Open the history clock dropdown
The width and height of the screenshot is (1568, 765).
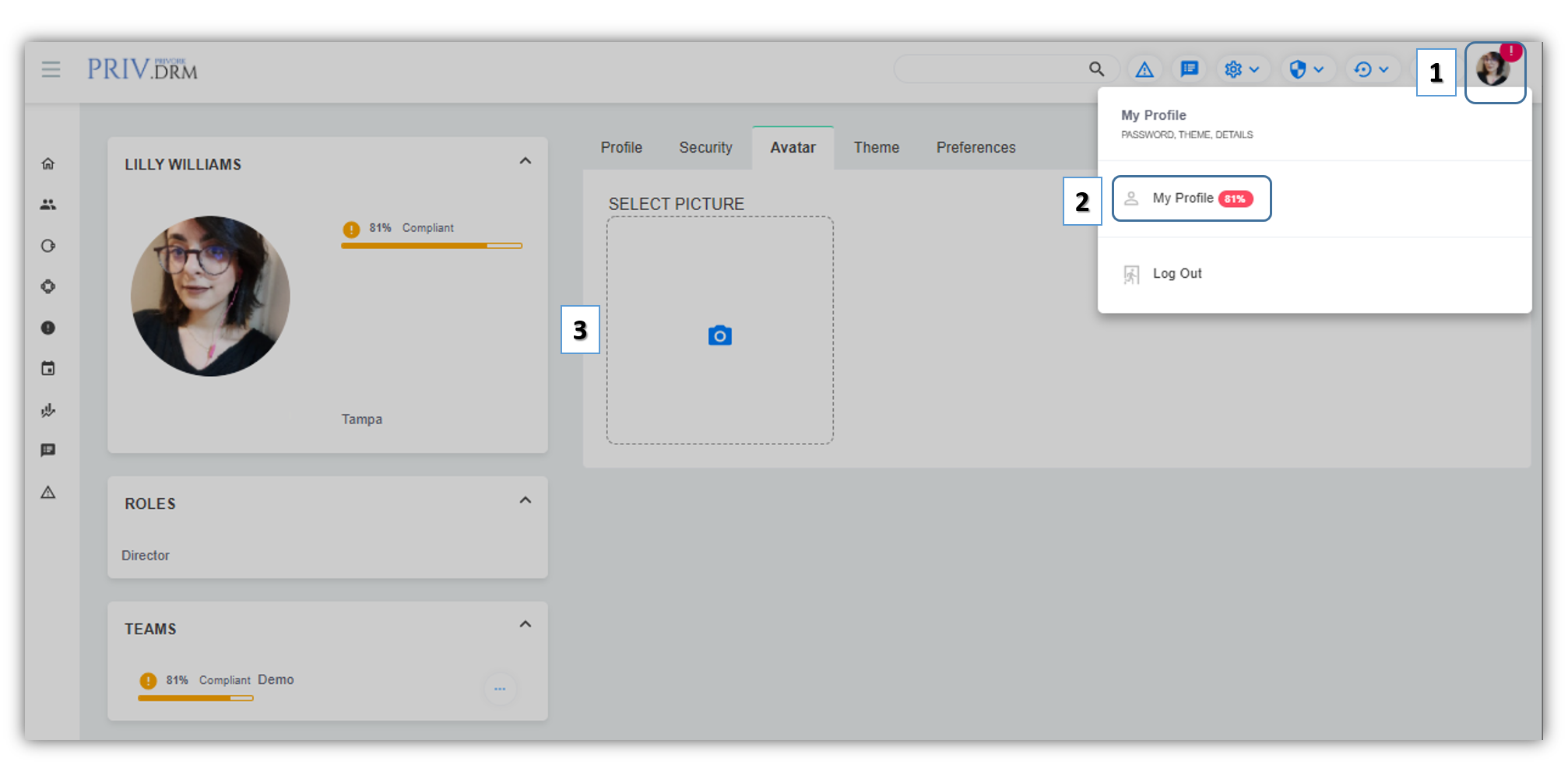[1371, 69]
